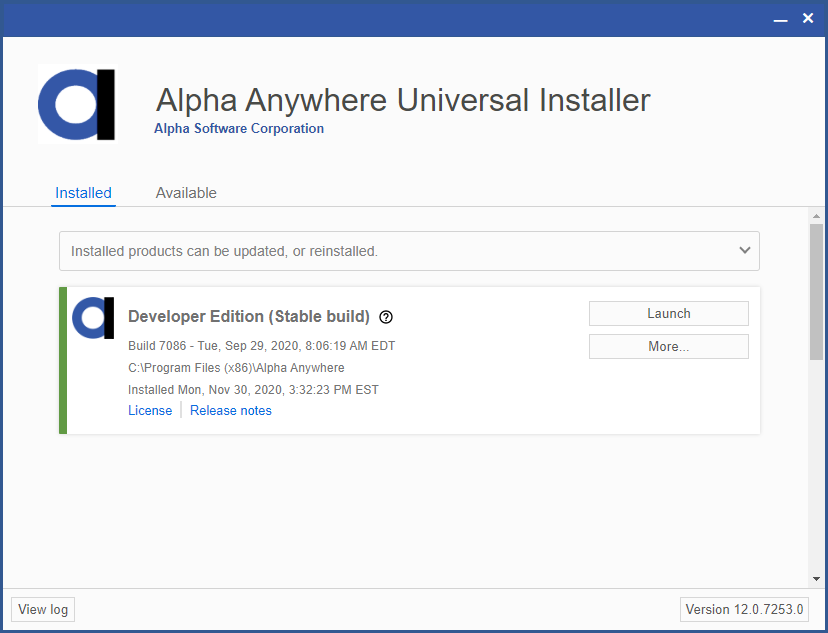Click the Alpha Anywhere Universal Installer heading
This screenshot has width=828, height=633.
(x=403, y=100)
